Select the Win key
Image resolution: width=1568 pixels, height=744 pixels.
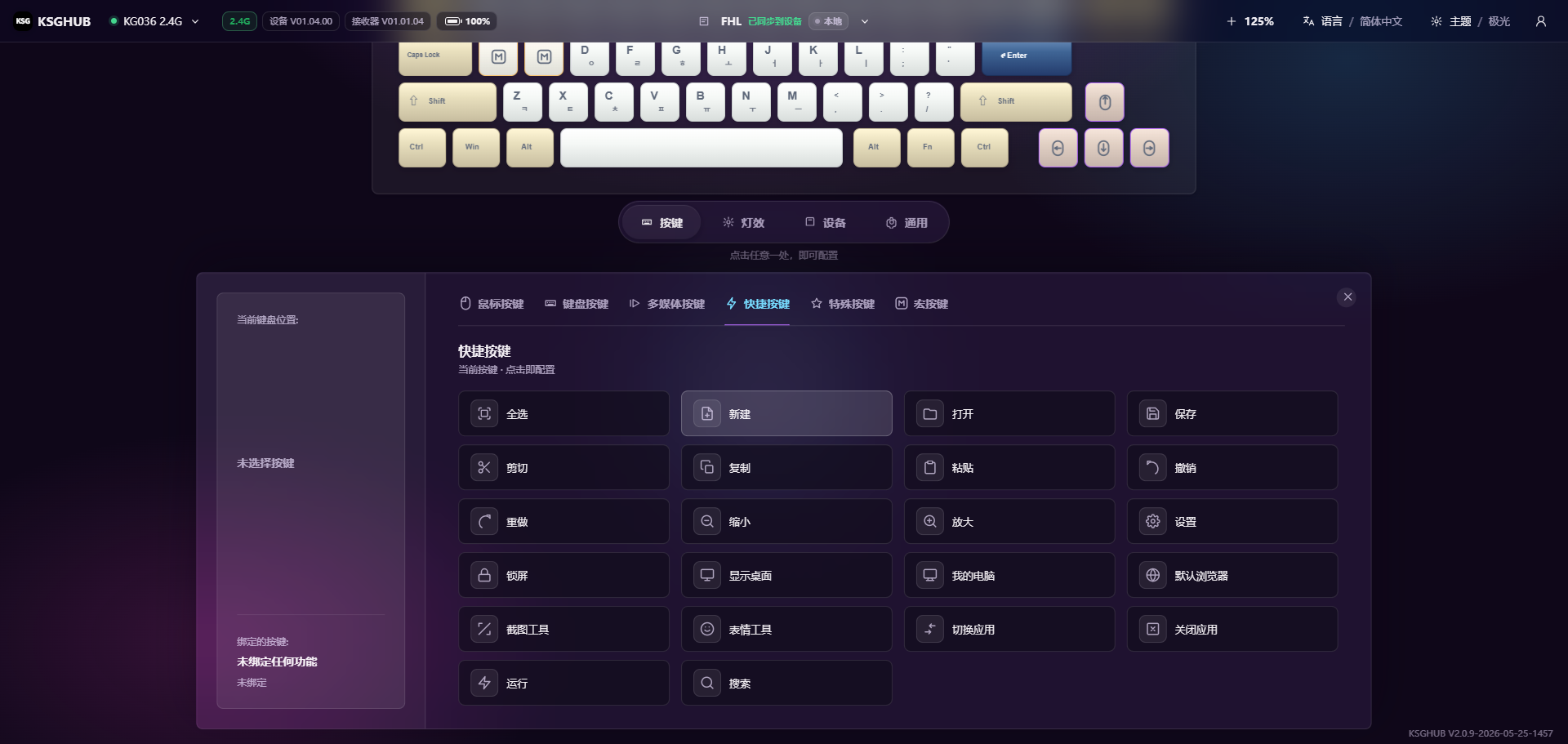click(475, 148)
